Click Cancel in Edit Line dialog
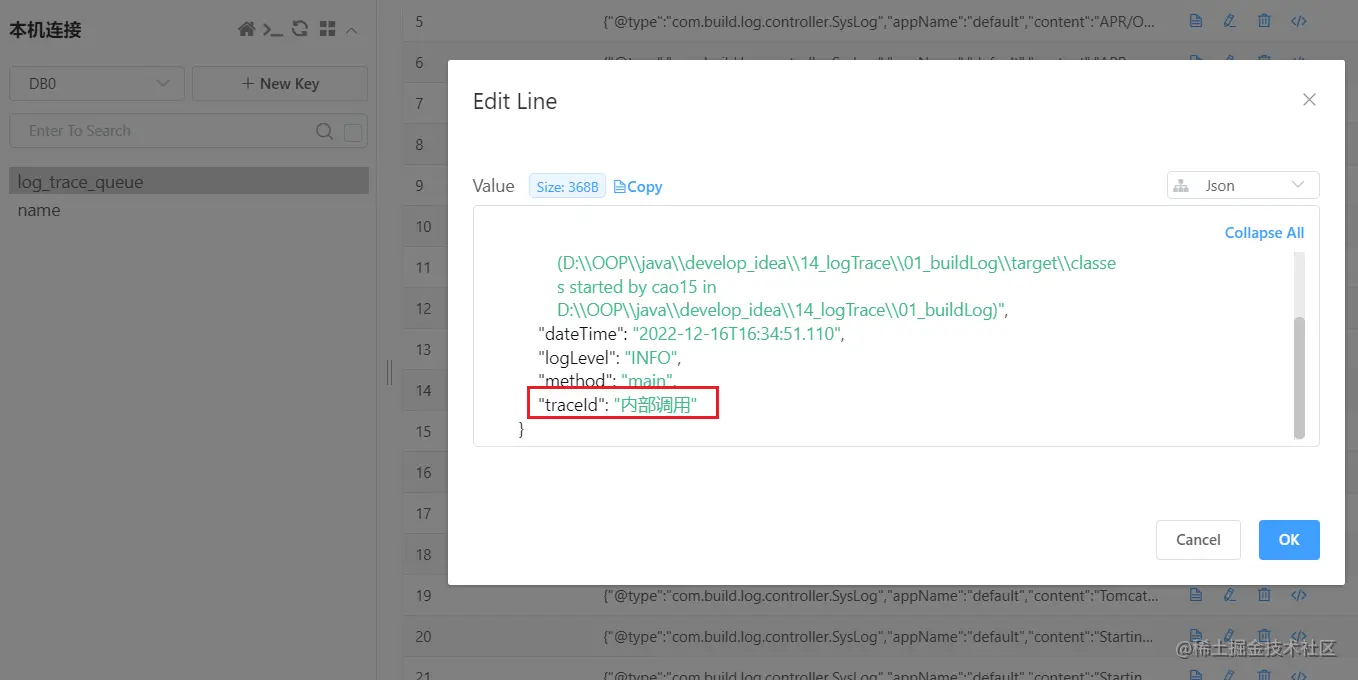1358x680 pixels. coord(1198,540)
